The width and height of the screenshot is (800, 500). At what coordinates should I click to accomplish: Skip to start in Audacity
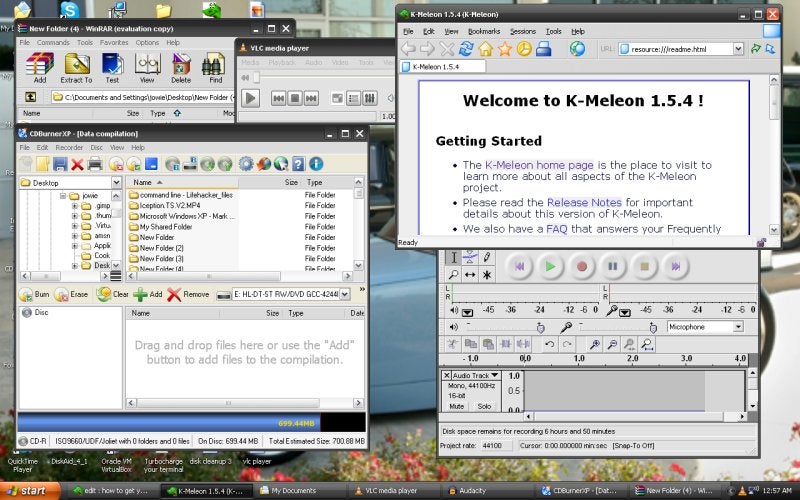click(519, 266)
